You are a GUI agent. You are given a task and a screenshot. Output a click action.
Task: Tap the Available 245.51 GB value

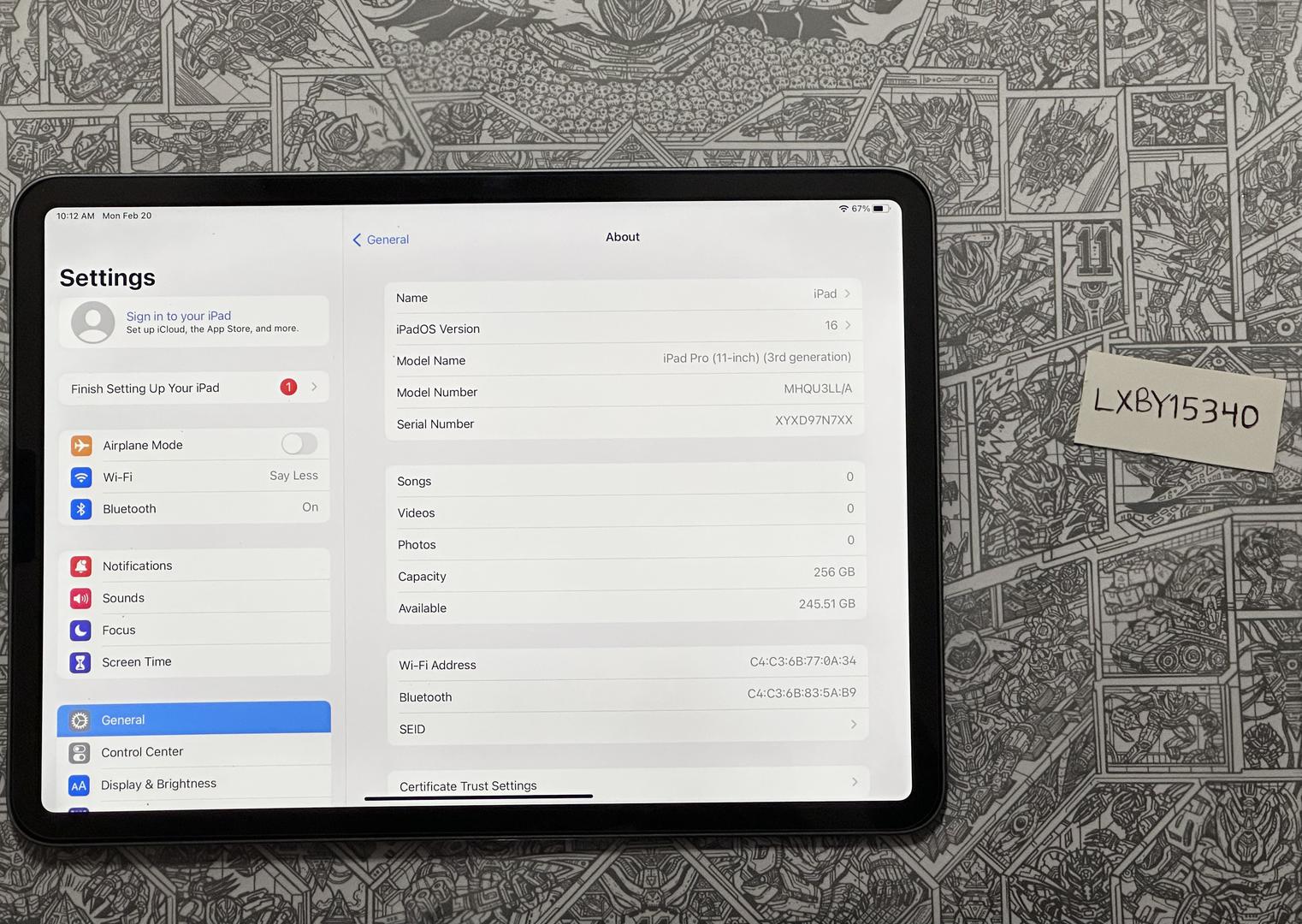(827, 603)
